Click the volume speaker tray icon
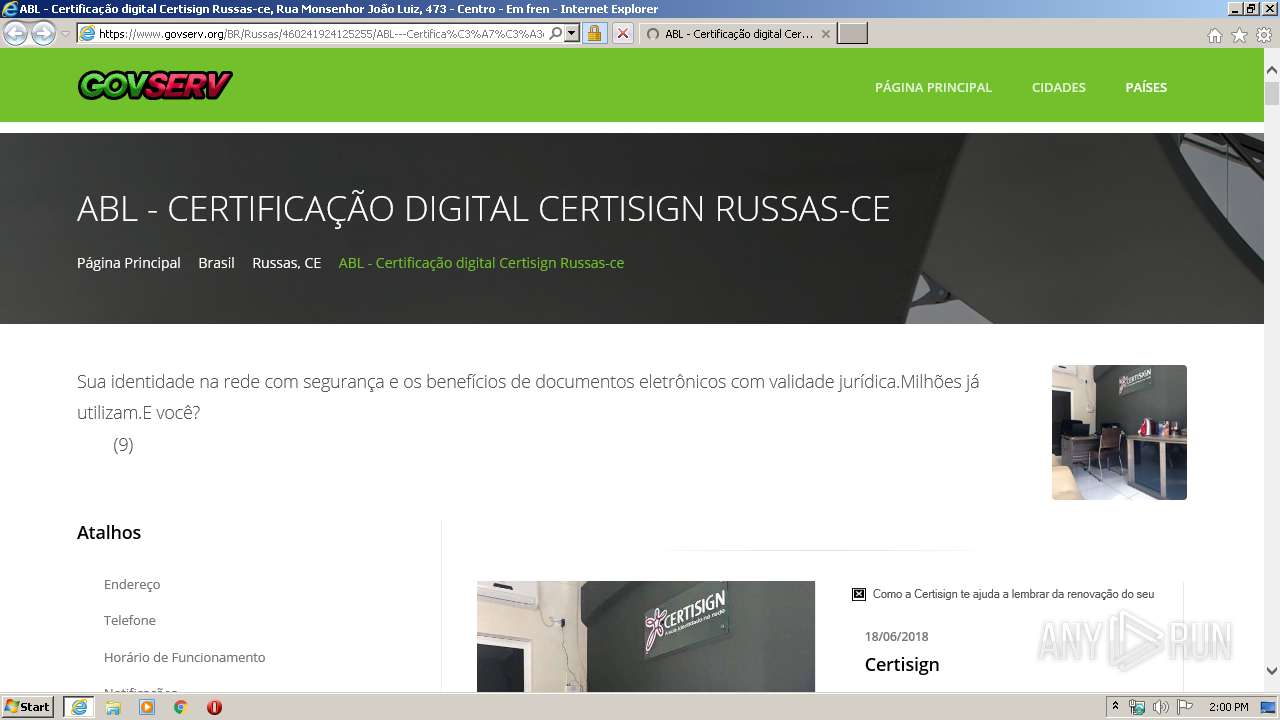The width and height of the screenshot is (1280, 720). (1160, 707)
